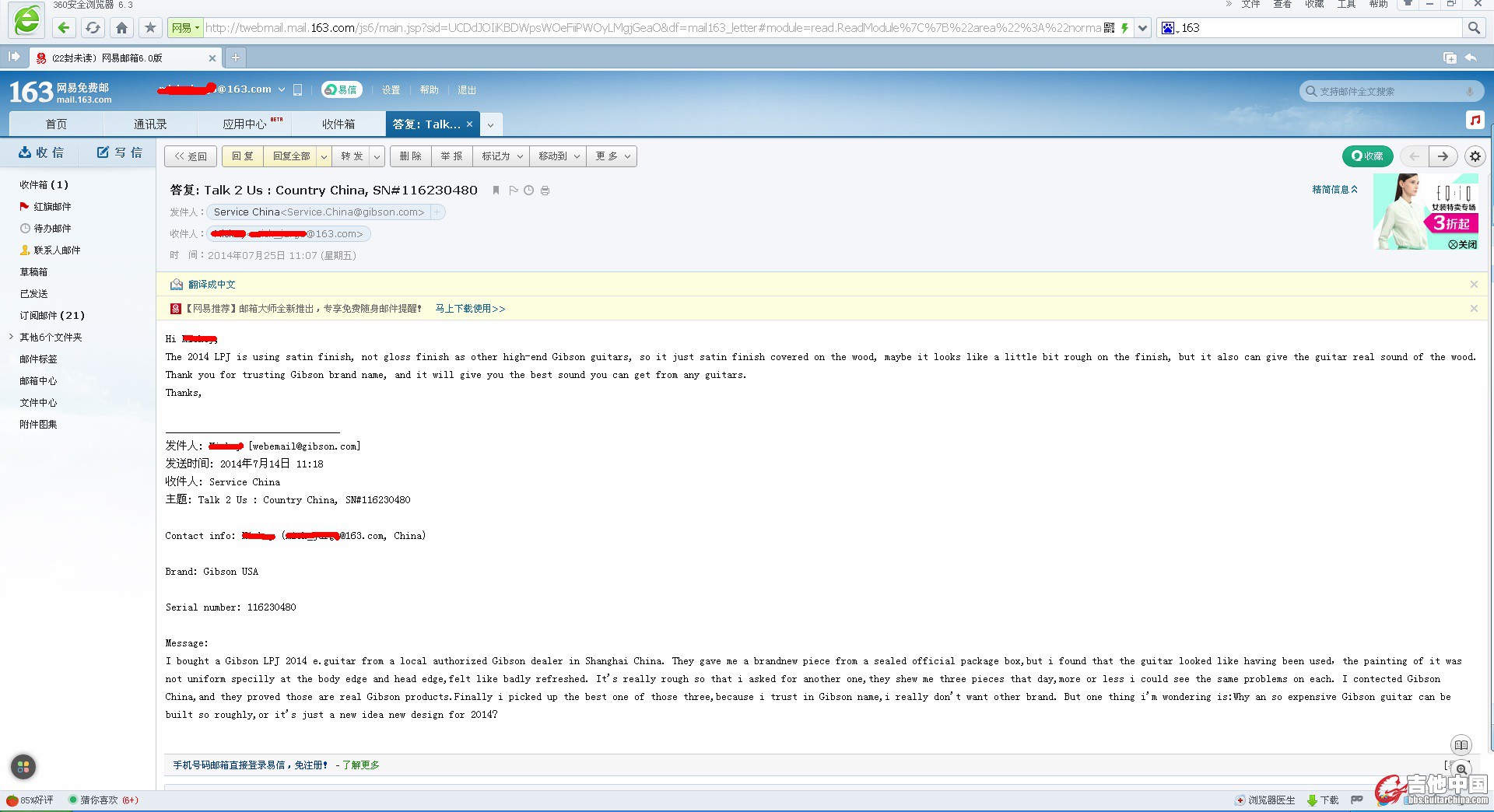Screen dimensions: 1494x812
Task: Collapse header details via 精简信息
Action: 1334,189
